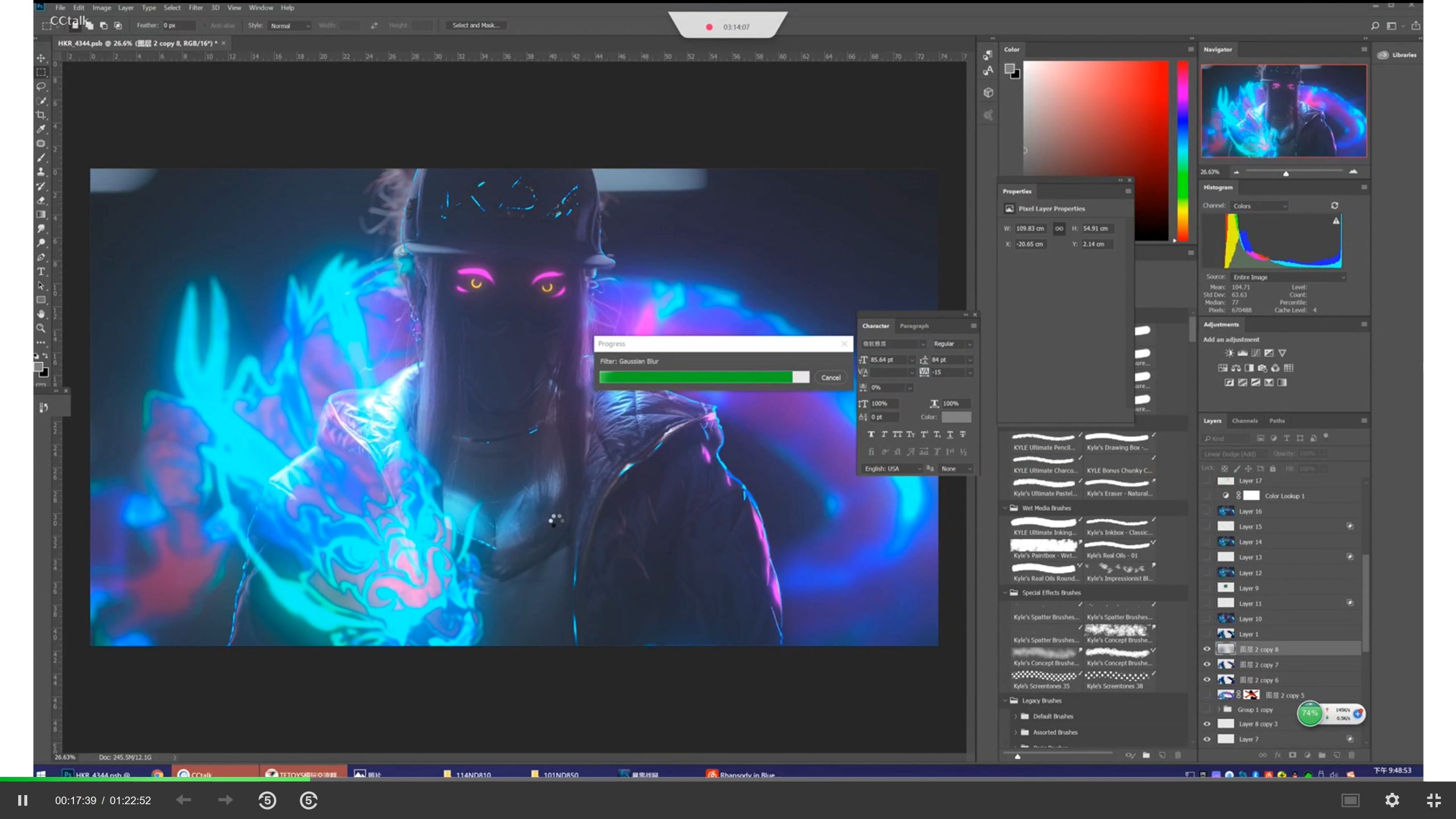This screenshot has width=1456, height=819.
Task: Open the Histogram Source dropdown
Action: (x=1288, y=277)
